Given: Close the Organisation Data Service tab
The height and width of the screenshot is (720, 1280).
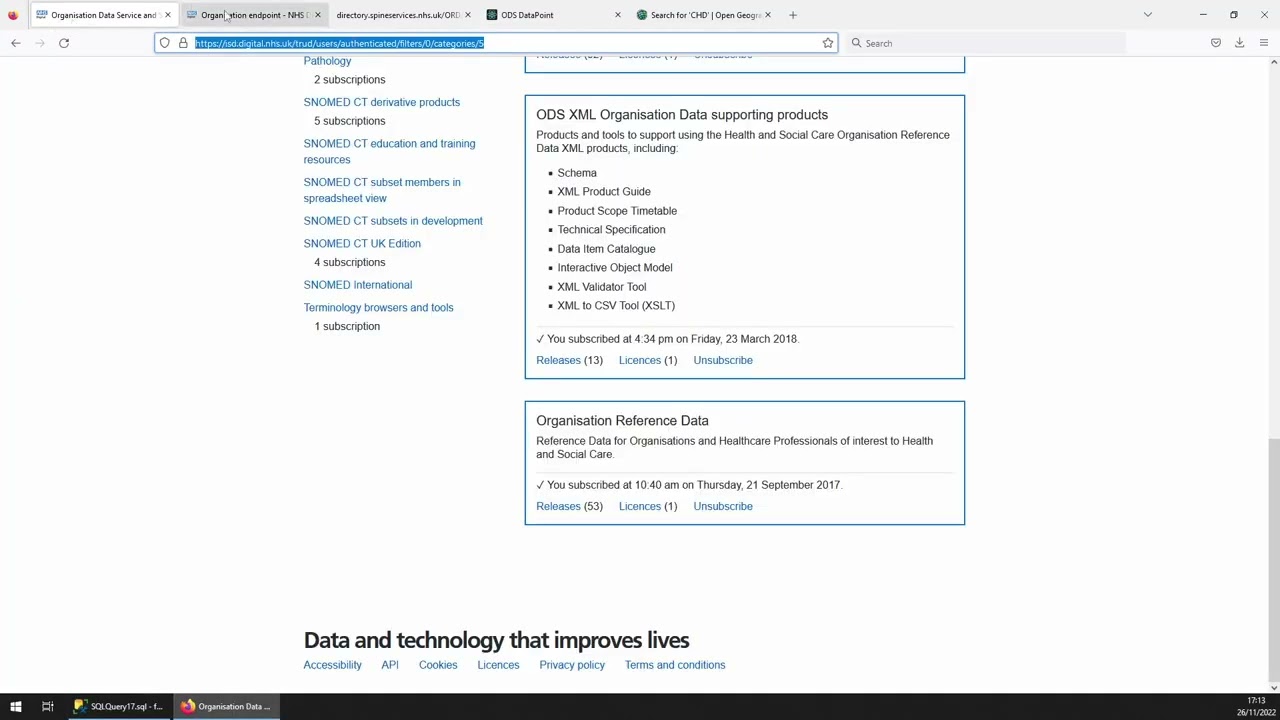Looking at the screenshot, I should 168,15.
